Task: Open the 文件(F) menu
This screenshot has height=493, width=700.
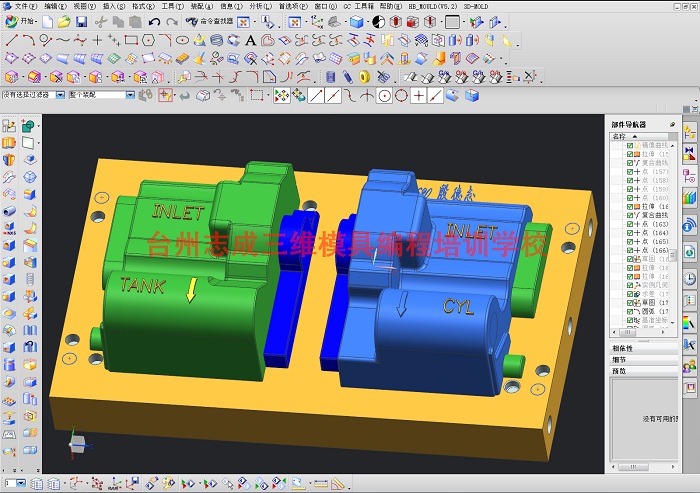Action: point(25,6)
